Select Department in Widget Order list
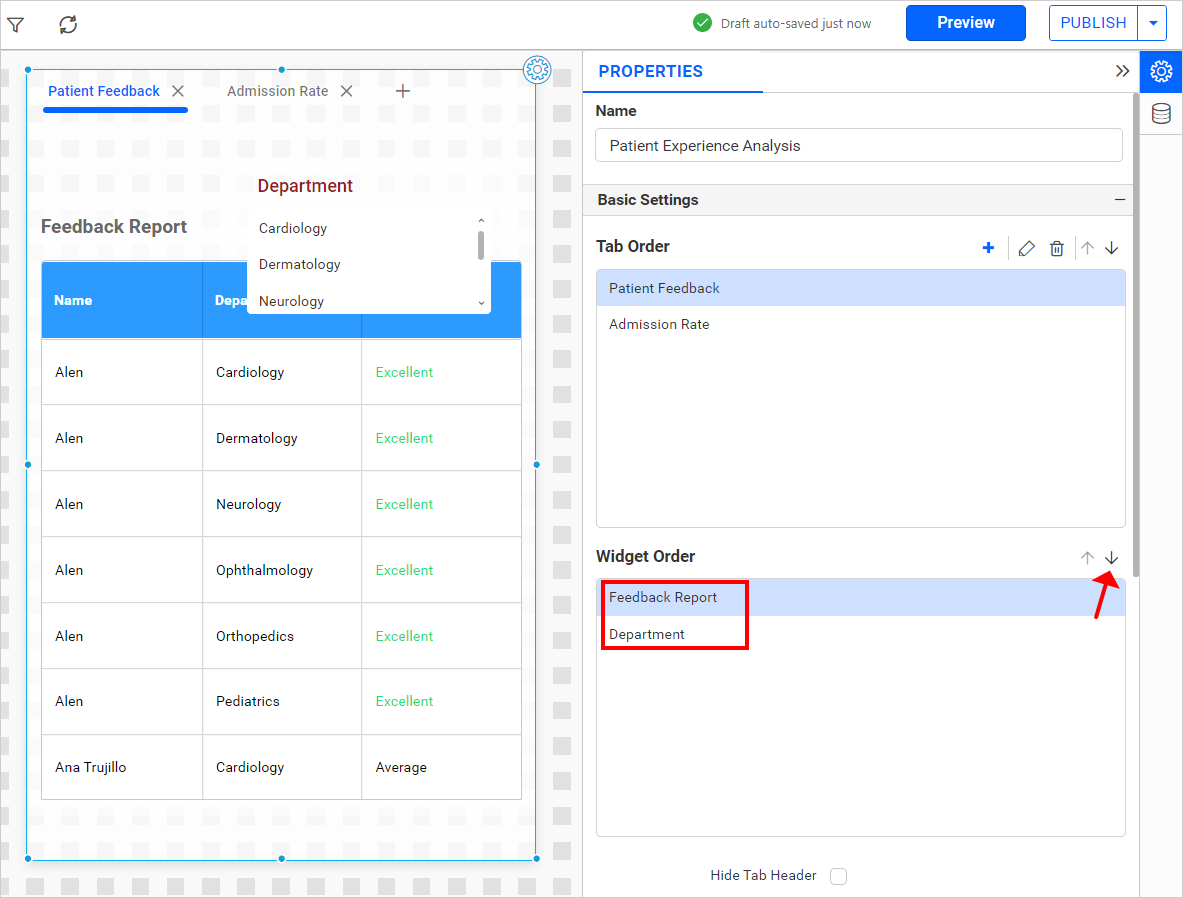Image resolution: width=1183 pixels, height=898 pixels. click(647, 634)
